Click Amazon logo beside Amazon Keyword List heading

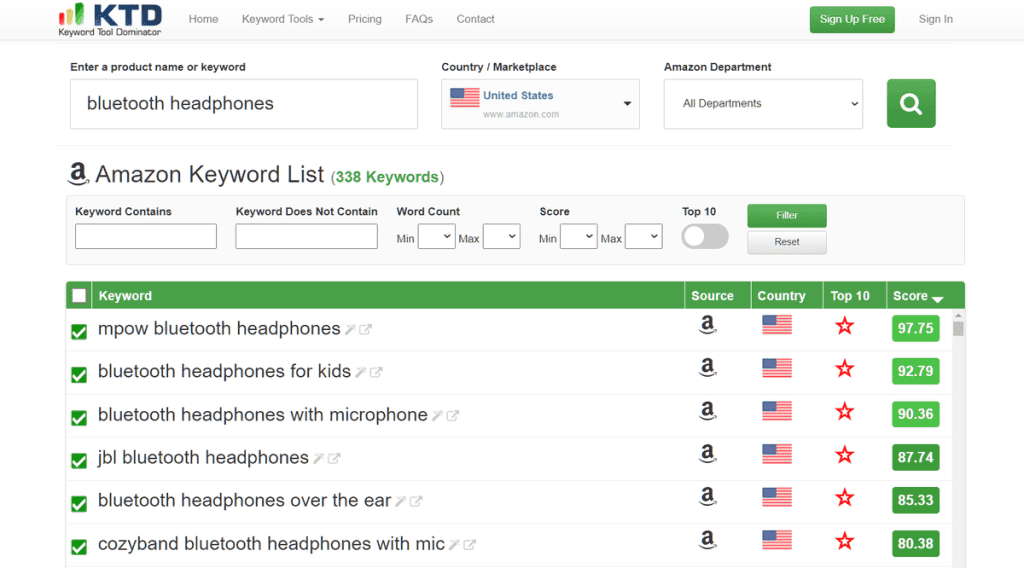pos(78,174)
